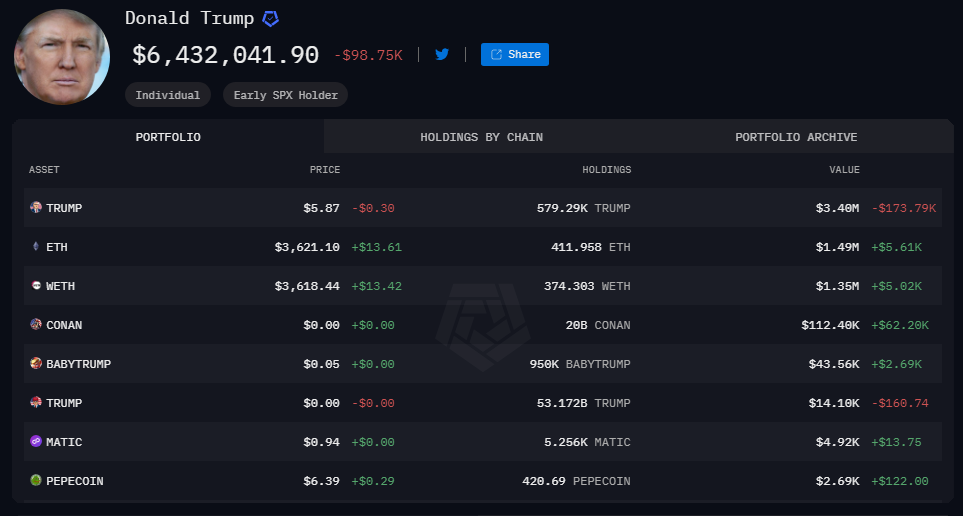Screen dimensions: 963x516
Task: Open the Portfolio Archive tab
Action: pos(795,137)
